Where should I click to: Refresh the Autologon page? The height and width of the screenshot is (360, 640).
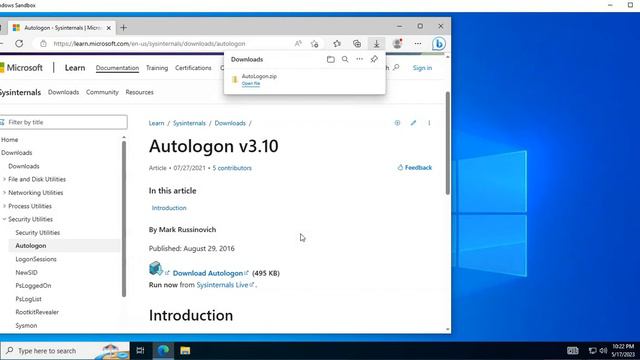(19, 44)
